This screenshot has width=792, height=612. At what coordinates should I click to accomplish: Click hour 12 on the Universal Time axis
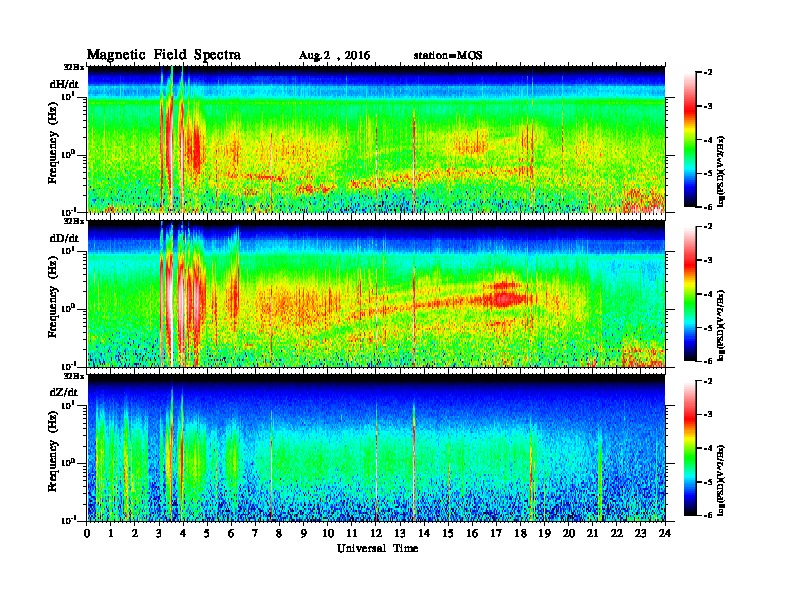[x=376, y=534]
